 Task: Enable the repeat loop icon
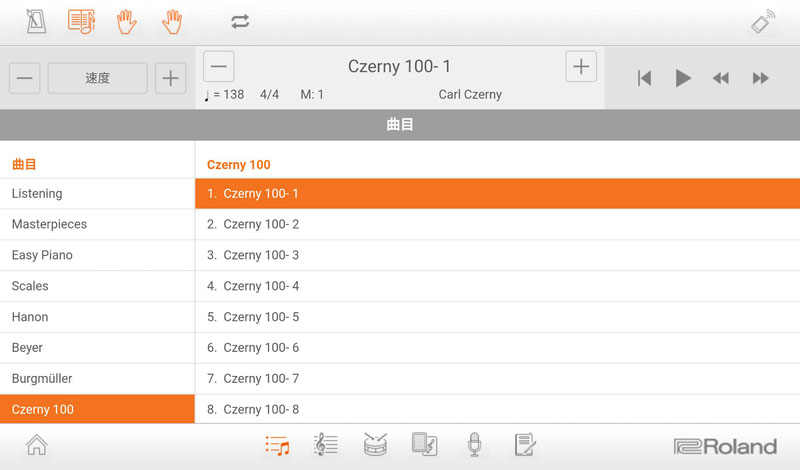240,21
